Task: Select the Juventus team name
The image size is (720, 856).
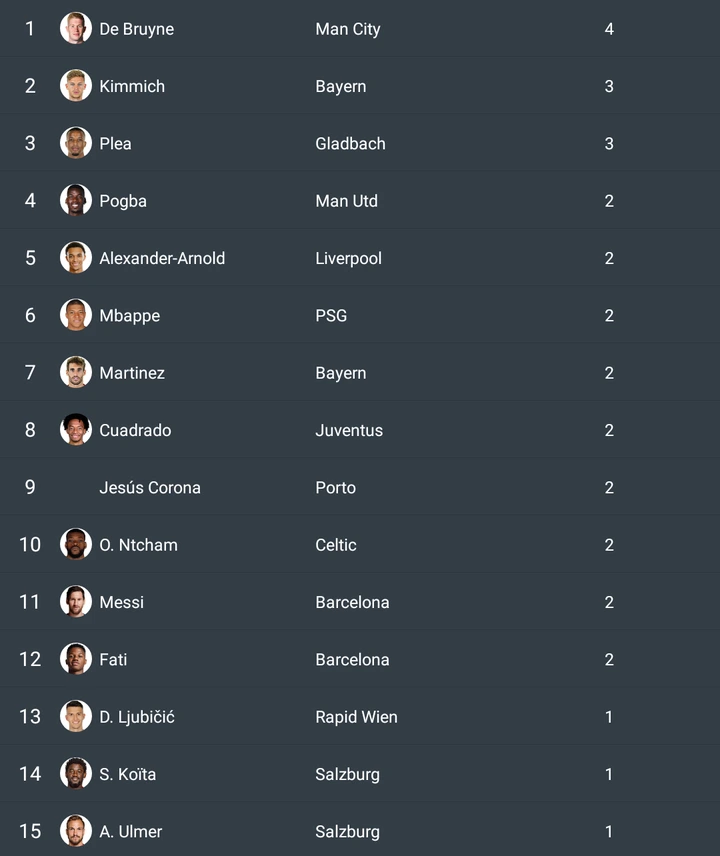Action: (x=349, y=430)
